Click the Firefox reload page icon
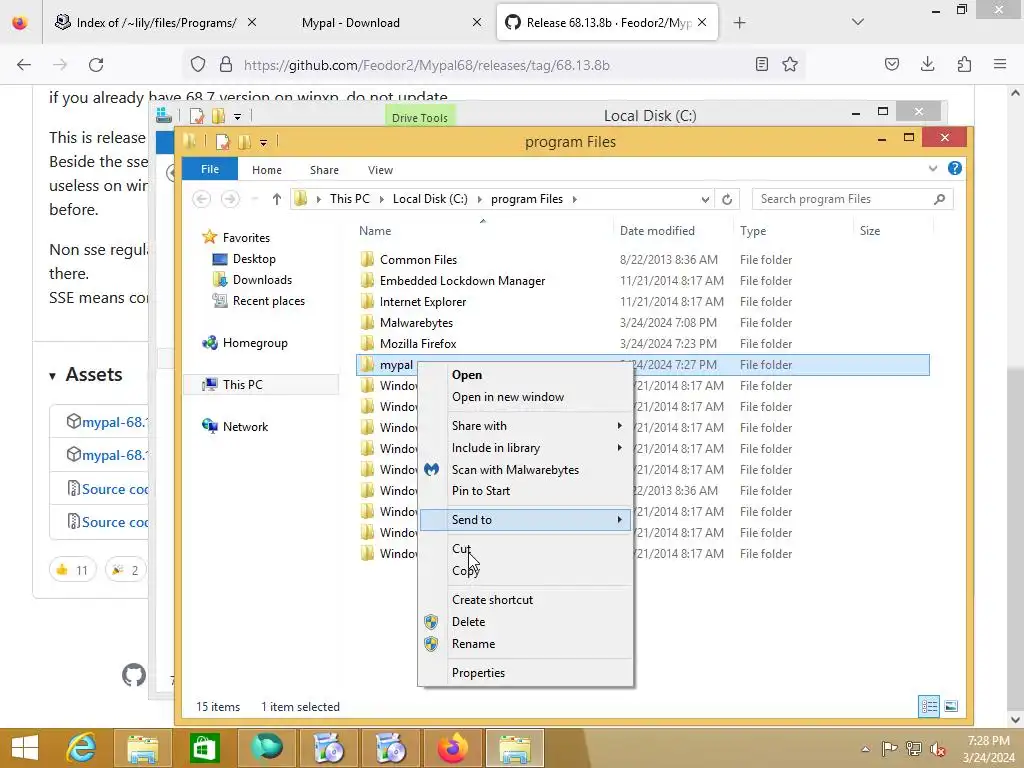1024x768 pixels. pos(96,65)
